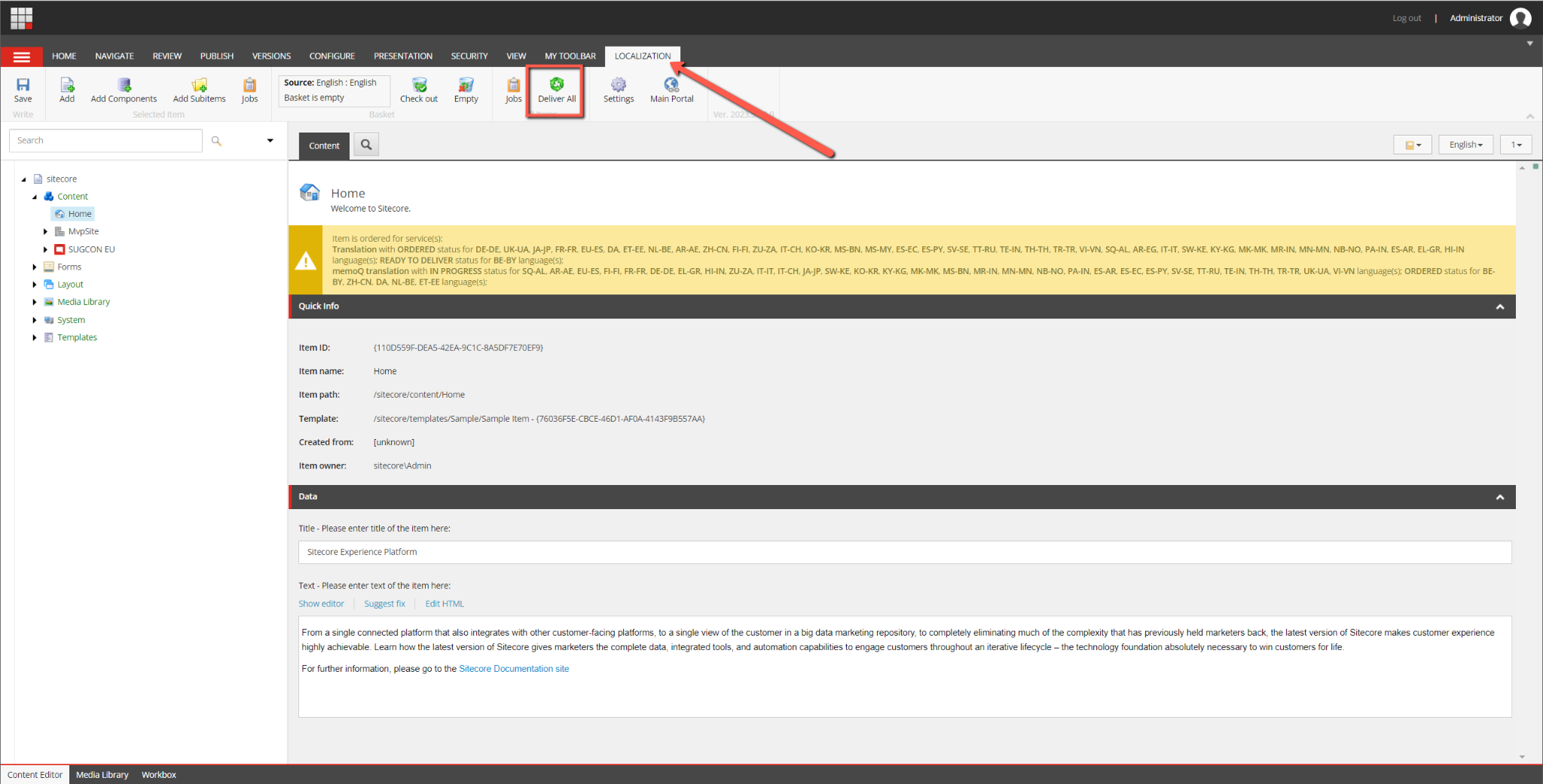The width and height of the screenshot is (1543, 784).
Task: Open the version number 1 dropdown
Action: tap(1516, 145)
